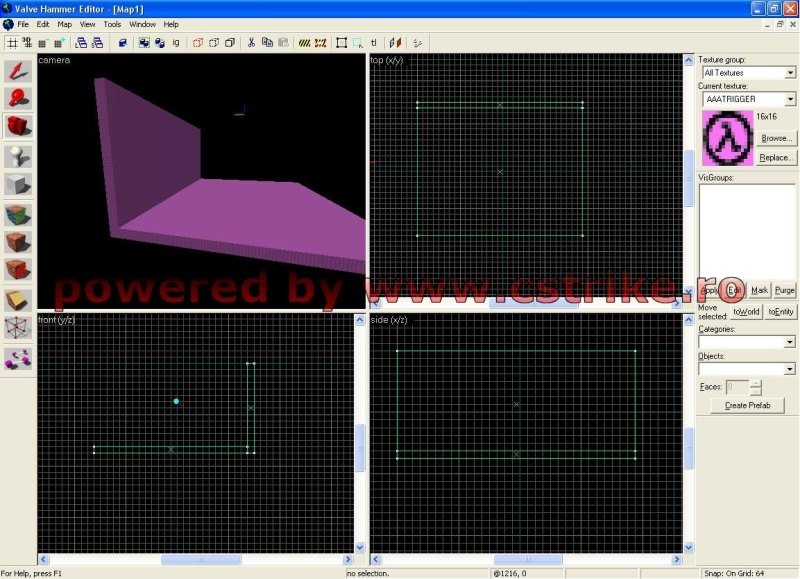
Task: Select the Selection arrow tool
Action: [18, 69]
